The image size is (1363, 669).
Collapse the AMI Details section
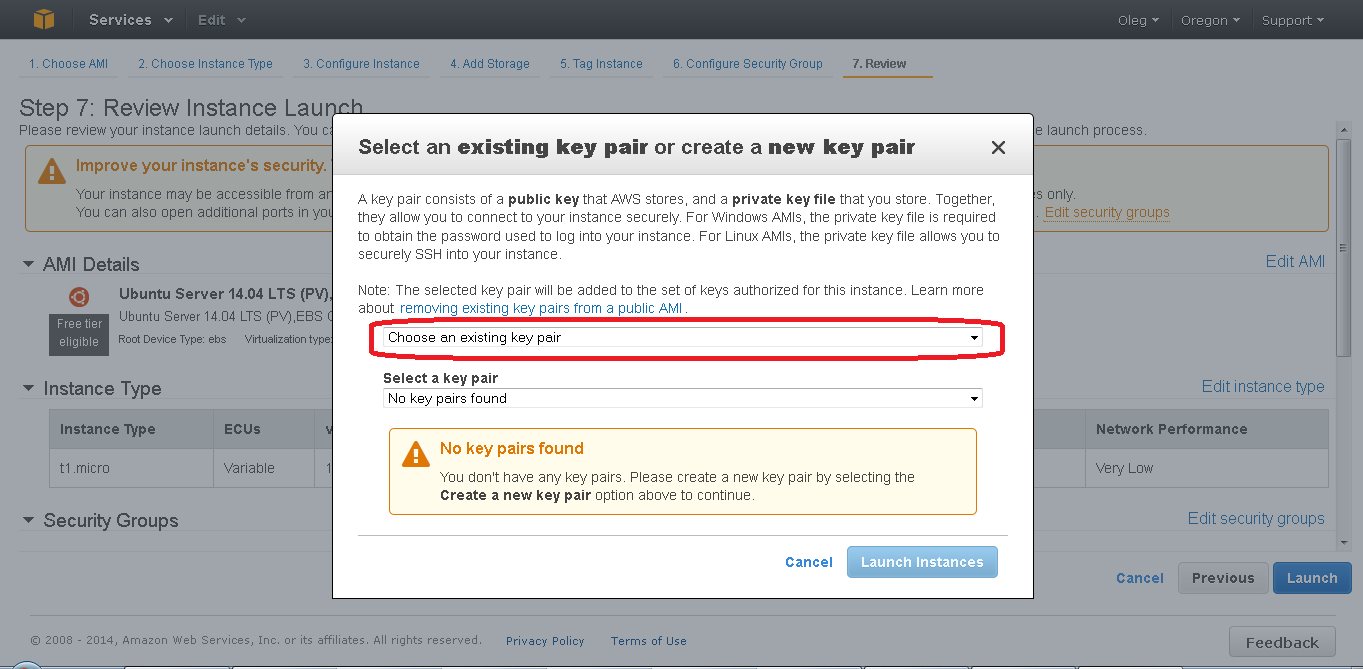[x=29, y=264]
